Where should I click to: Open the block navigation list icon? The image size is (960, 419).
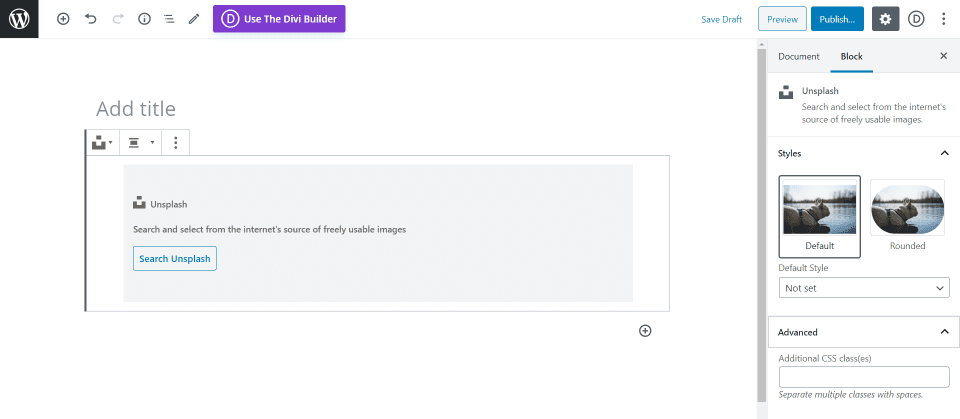pos(169,19)
